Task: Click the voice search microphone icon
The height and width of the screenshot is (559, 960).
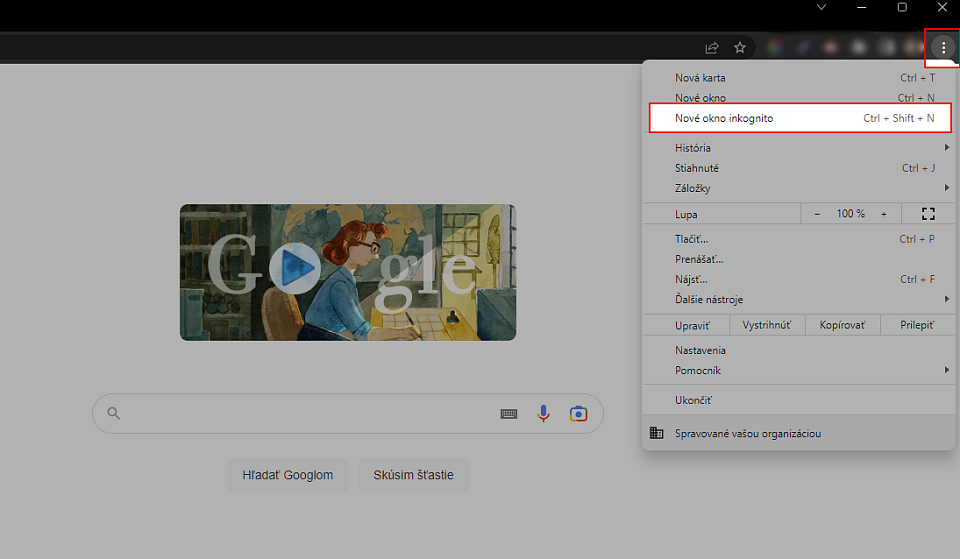Action: tap(543, 413)
